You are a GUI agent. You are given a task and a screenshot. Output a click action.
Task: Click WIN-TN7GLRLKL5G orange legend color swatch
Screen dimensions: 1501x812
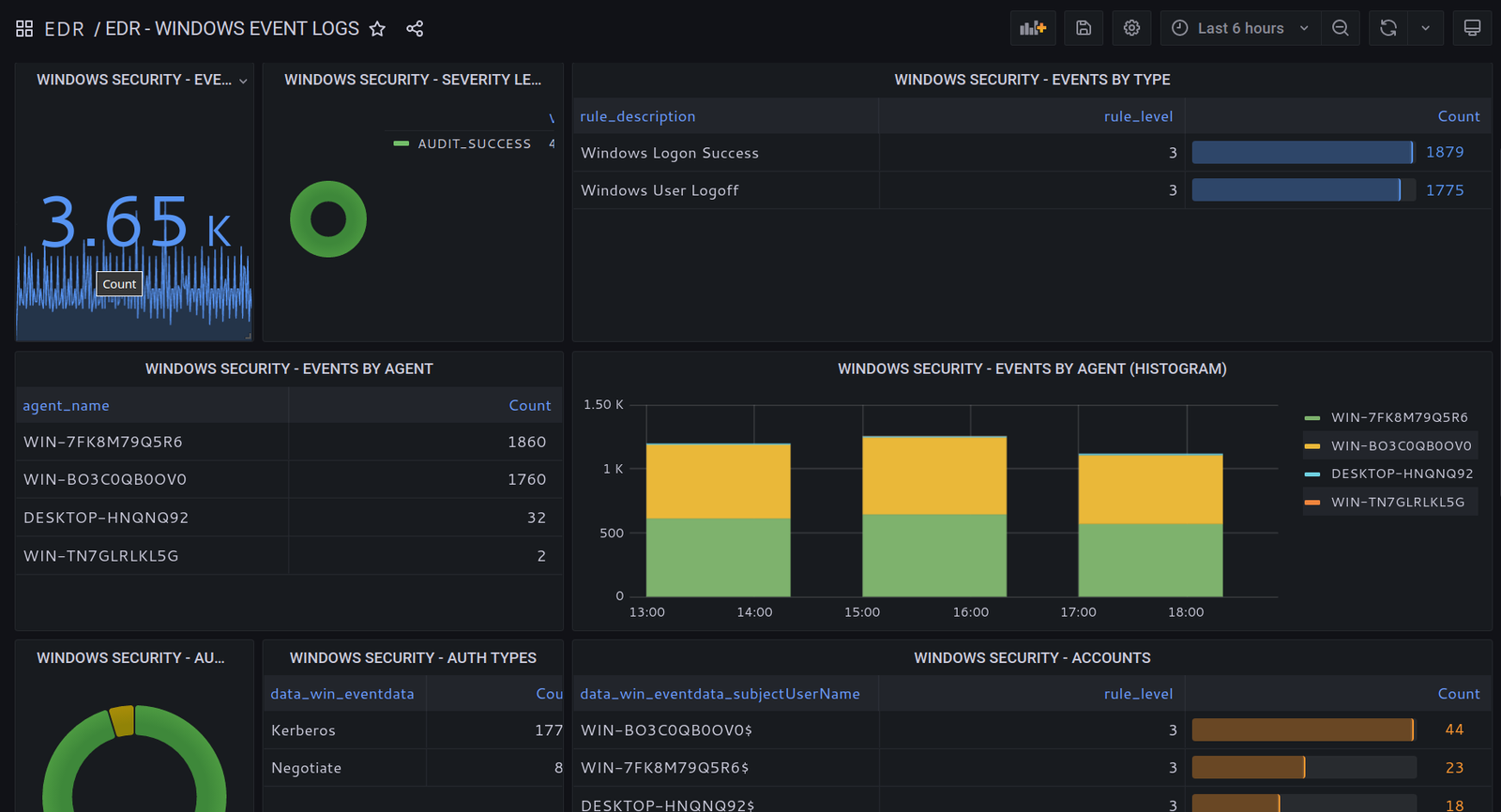[x=1312, y=503]
